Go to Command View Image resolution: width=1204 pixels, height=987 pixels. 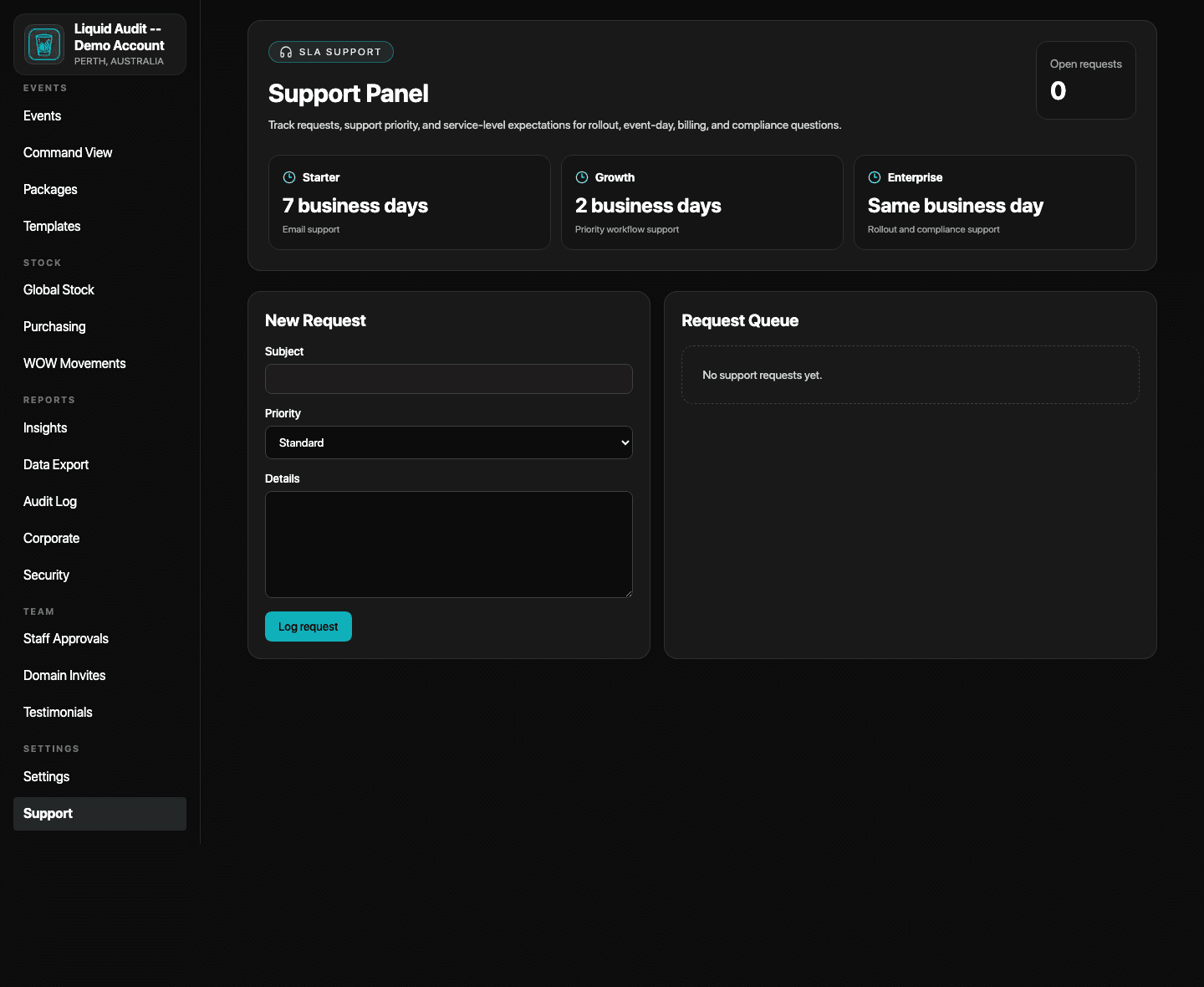pyautogui.click(x=99, y=153)
